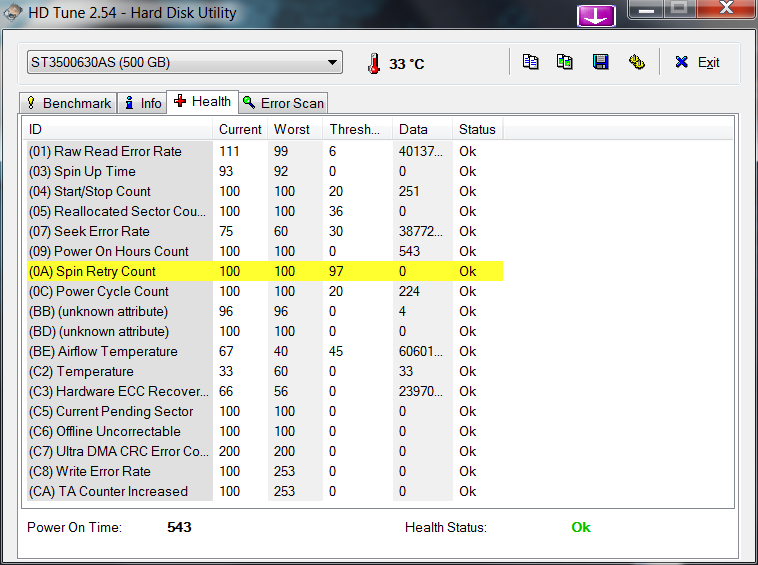
Task: Click the Power On Time value 543
Action: click(179, 527)
